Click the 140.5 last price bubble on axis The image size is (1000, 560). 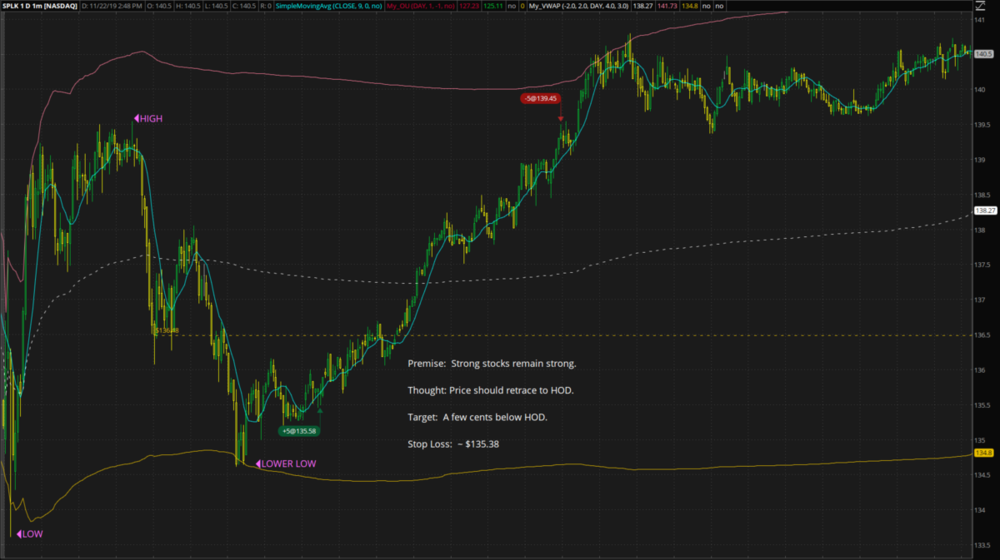click(x=985, y=54)
